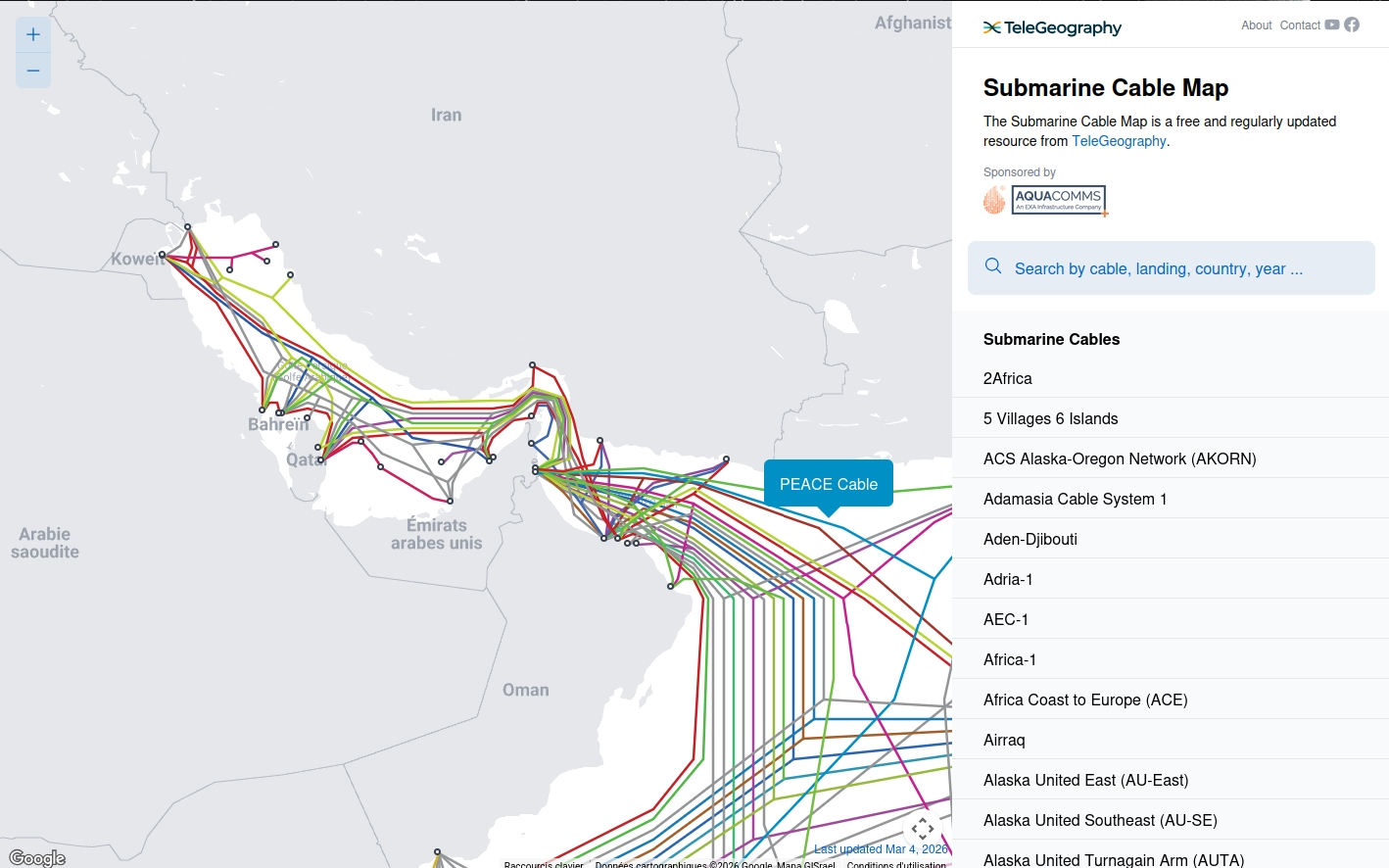Open ACS Alaska-Oregon Network (AKORN) entry
1389x868 pixels.
click(x=1171, y=458)
